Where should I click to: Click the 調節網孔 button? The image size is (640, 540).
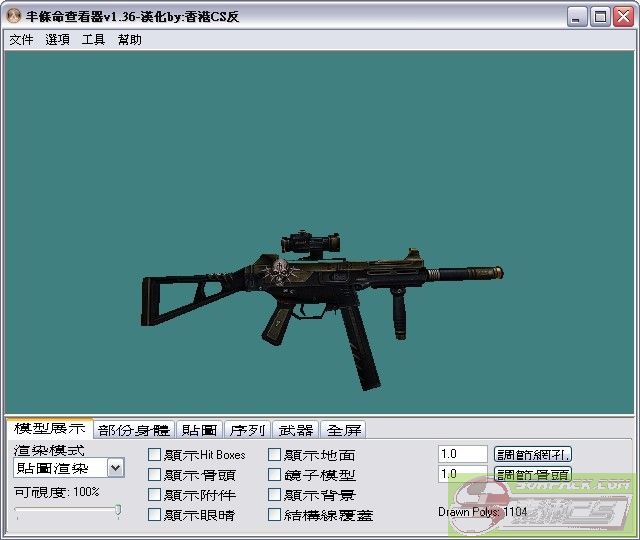tap(534, 454)
